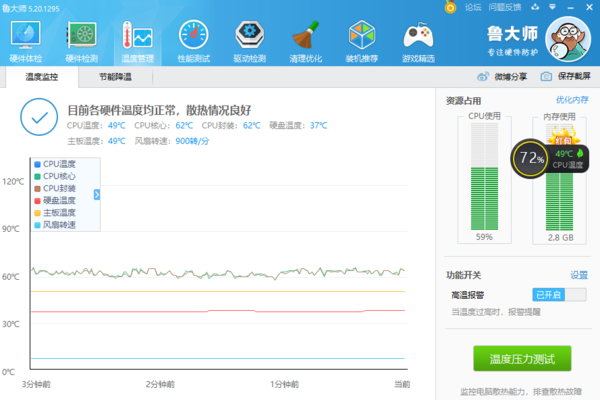The height and width of the screenshot is (400, 600).
Task: Toggle 硬盘温度 series in chart legend
Action: 59,200
